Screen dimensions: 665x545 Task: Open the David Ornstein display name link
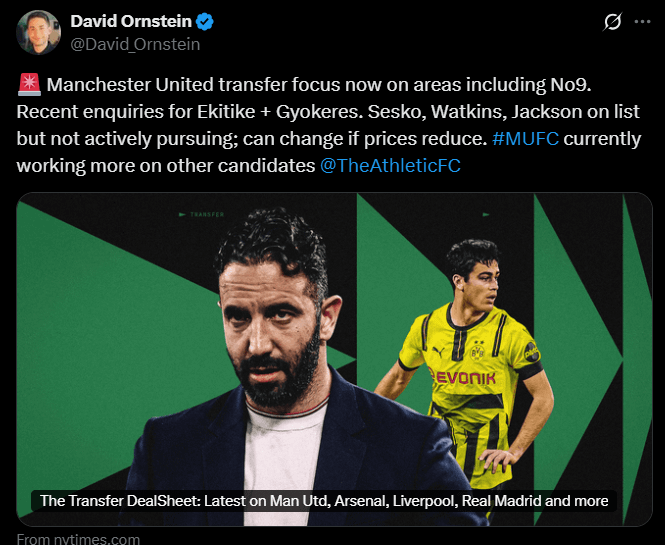[131, 22]
